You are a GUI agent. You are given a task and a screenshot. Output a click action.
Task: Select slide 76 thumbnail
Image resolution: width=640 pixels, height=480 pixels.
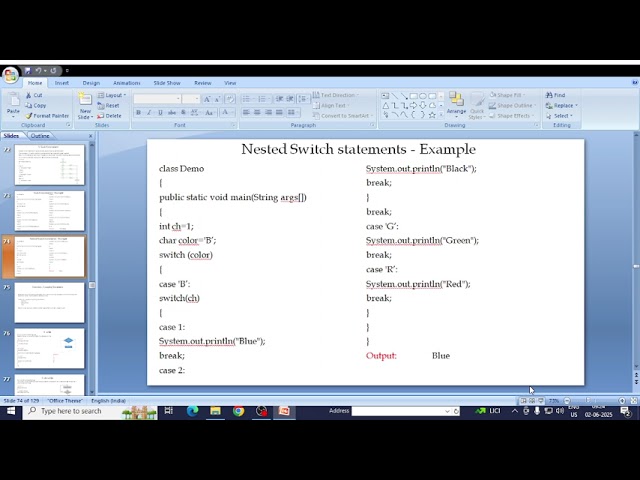49,349
